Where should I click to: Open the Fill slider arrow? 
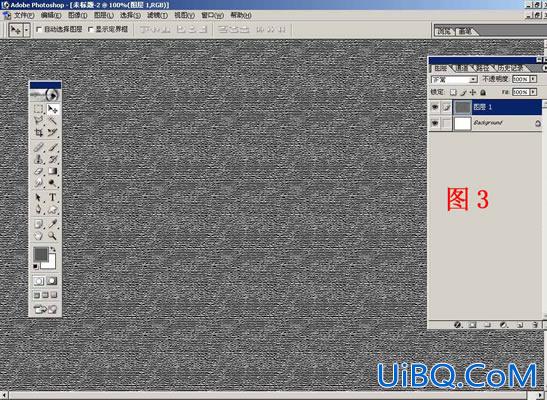click(533, 92)
